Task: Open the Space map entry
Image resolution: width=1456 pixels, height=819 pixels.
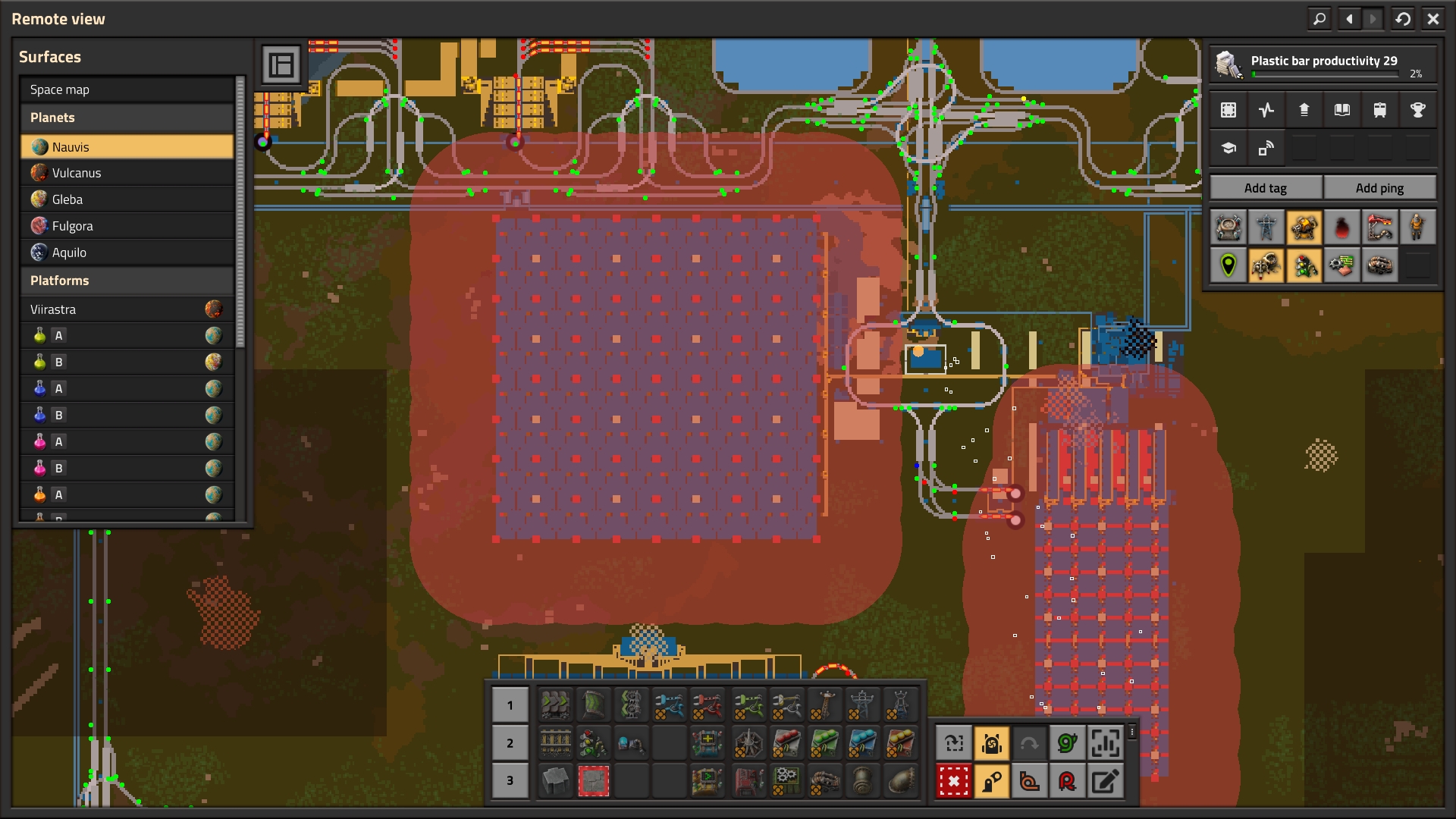Action: click(x=127, y=89)
